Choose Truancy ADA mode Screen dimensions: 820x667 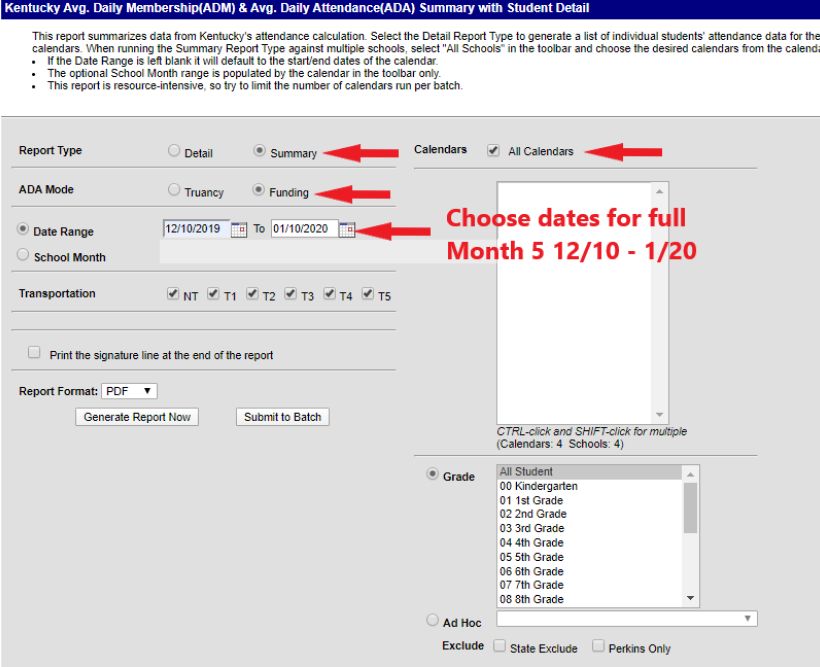tap(174, 190)
